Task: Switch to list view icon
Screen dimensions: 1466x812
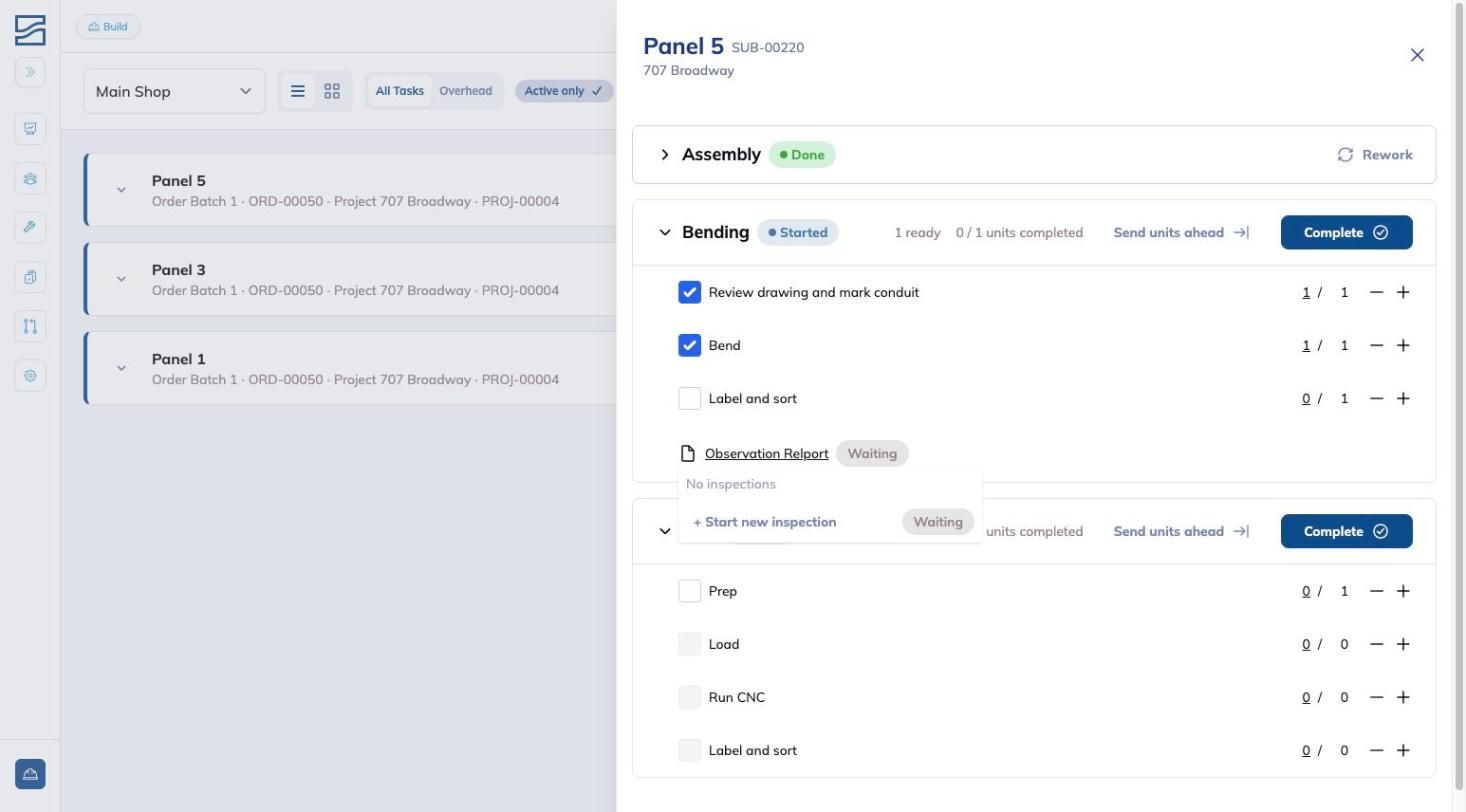Action: [297, 91]
